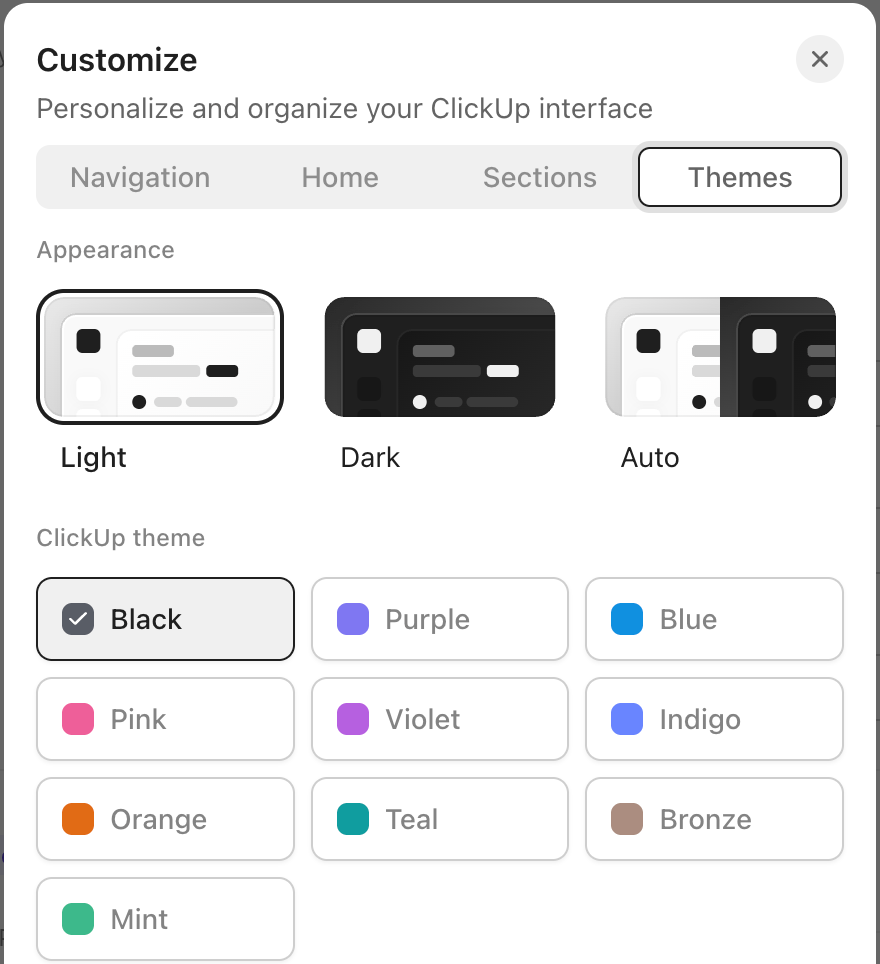Click the Mint theme color square icon

(x=80, y=919)
